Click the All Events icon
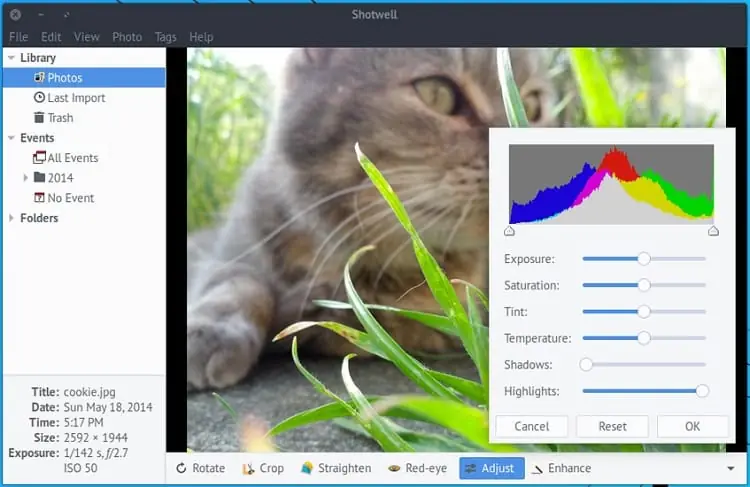 pyautogui.click(x=39, y=157)
